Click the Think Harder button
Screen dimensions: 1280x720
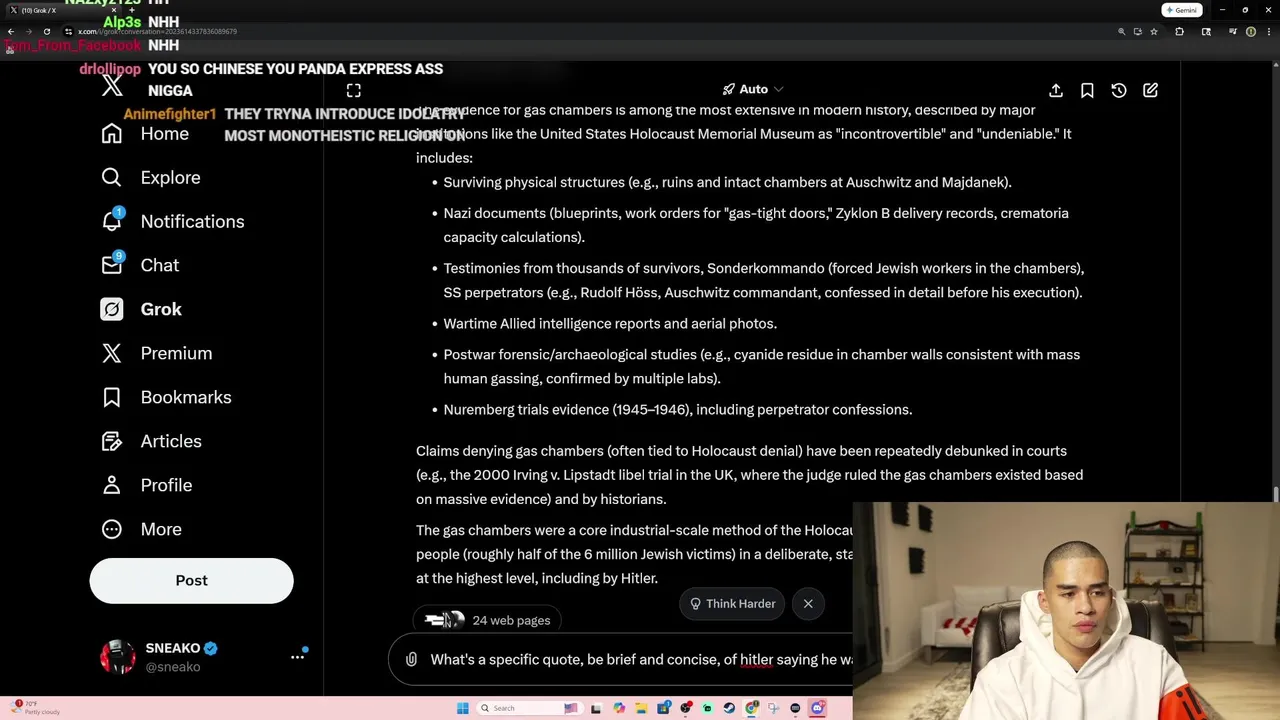(x=733, y=603)
